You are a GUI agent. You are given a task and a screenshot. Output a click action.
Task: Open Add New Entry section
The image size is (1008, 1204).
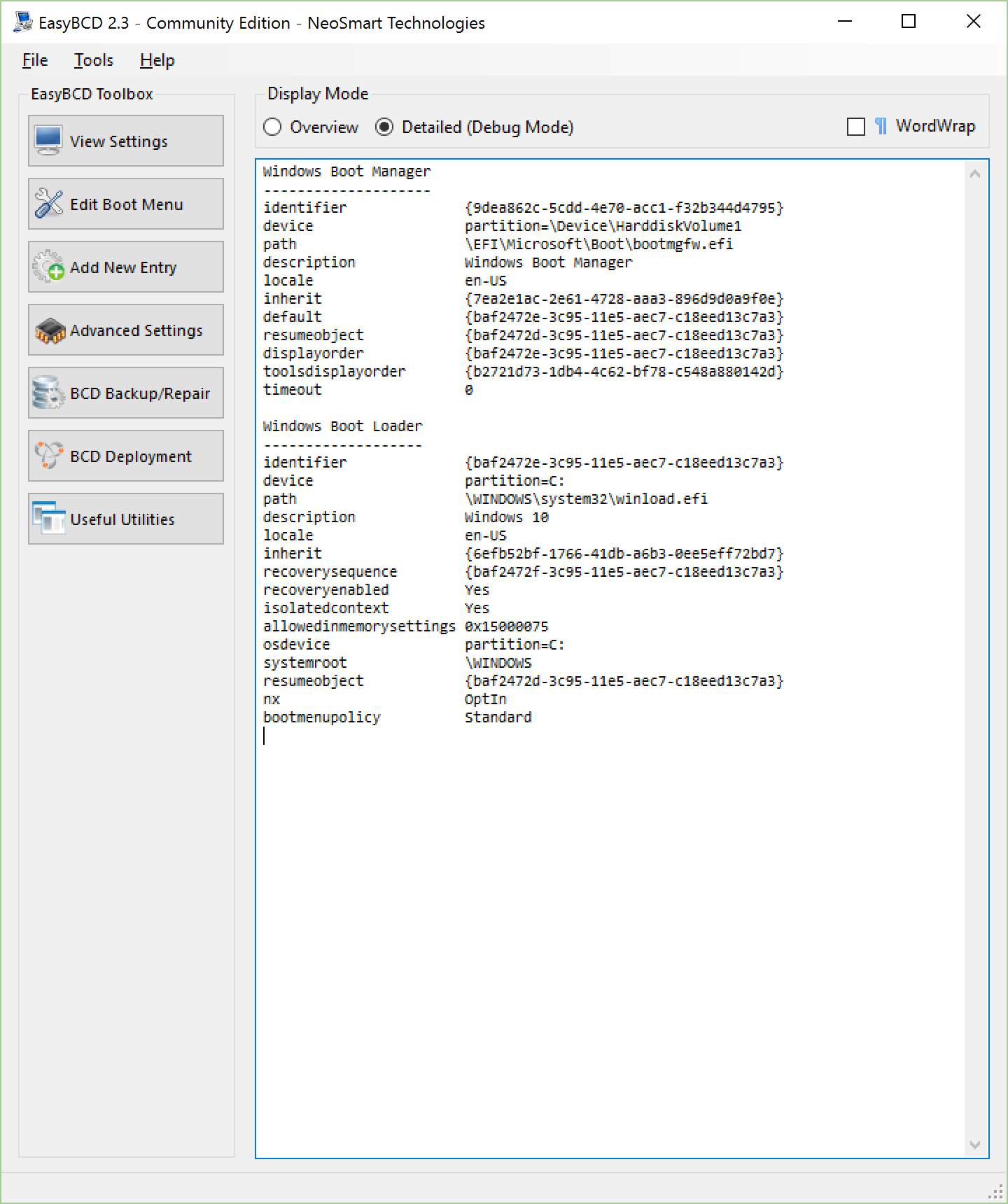126,267
